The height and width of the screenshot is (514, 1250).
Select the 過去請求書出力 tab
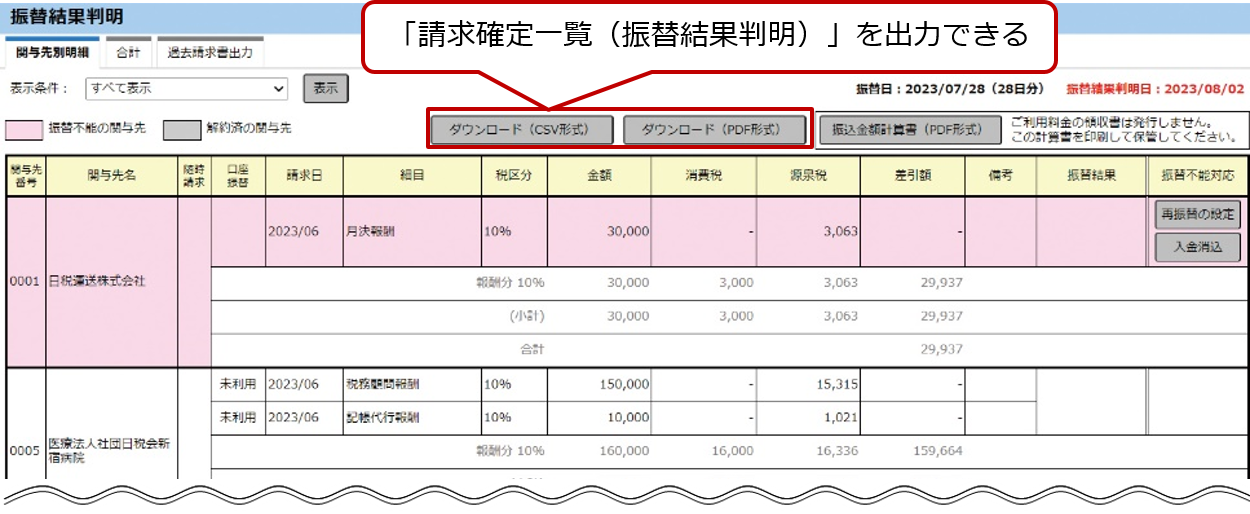(x=210, y=52)
